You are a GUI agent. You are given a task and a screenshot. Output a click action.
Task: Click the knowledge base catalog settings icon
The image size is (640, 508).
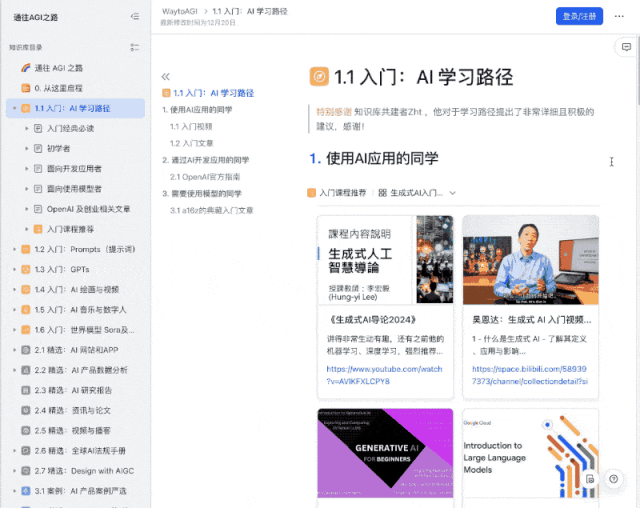pos(135,47)
